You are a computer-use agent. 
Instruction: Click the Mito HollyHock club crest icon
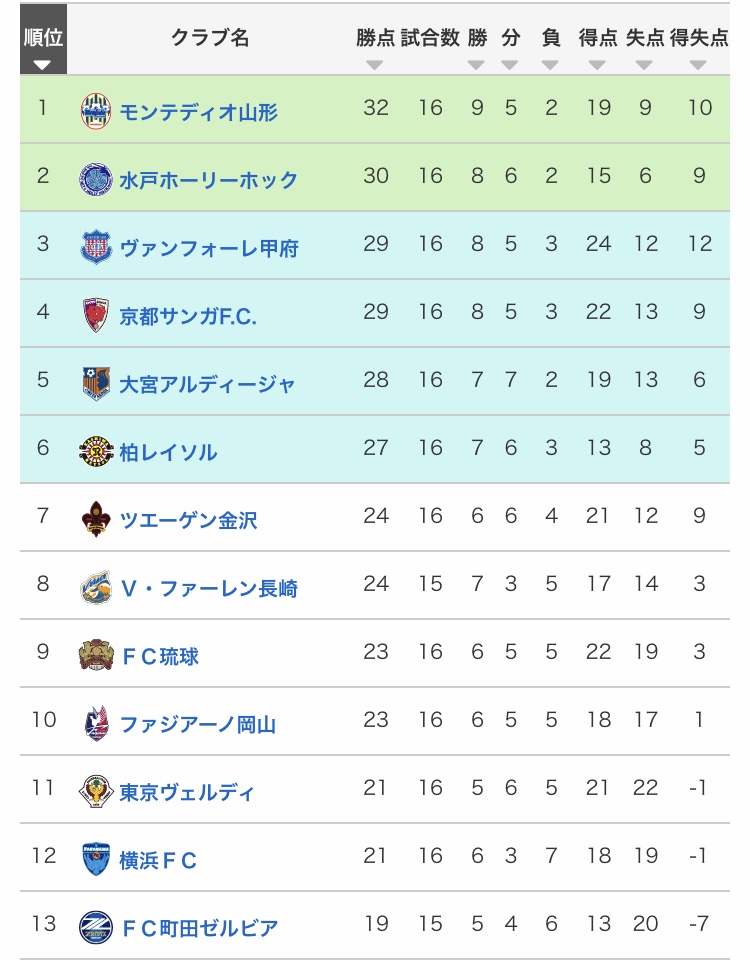click(x=96, y=179)
